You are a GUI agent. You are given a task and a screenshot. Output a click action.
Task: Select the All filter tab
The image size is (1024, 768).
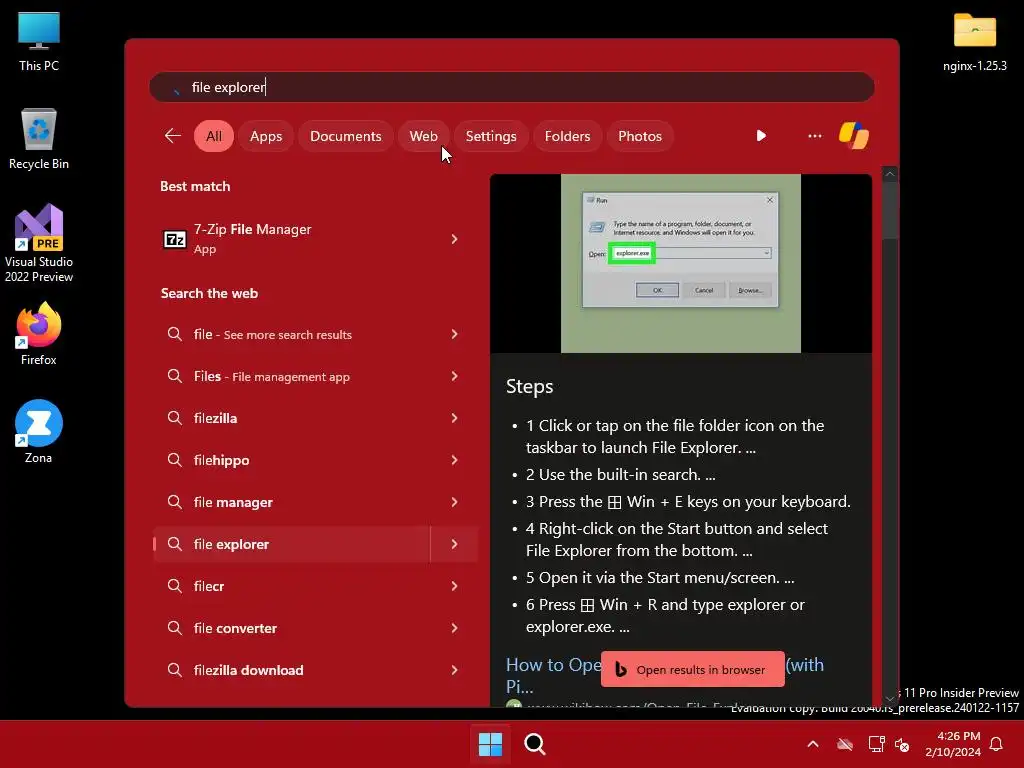click(214, 136)
